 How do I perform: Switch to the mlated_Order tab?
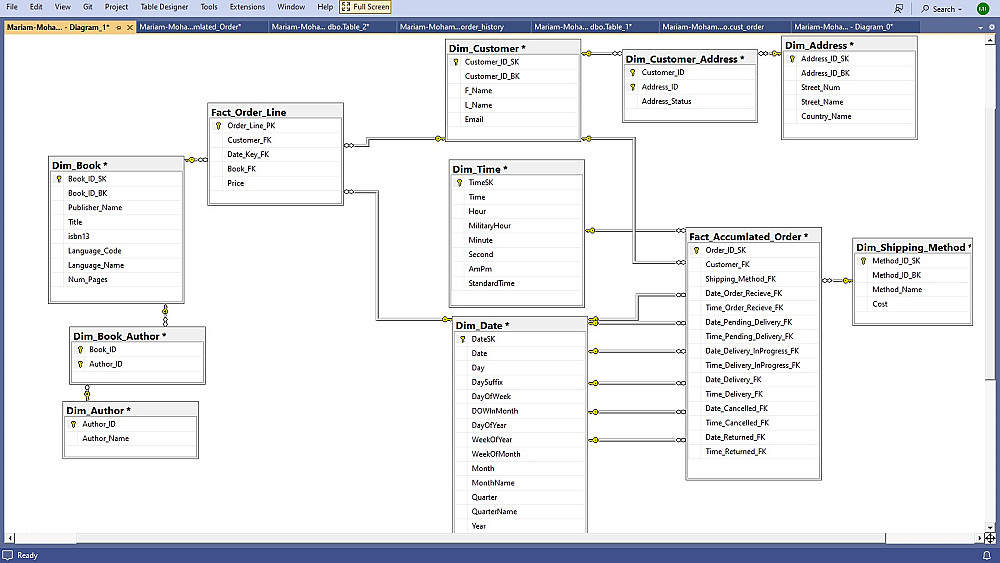pyautogui.click(x=202, y=27)
